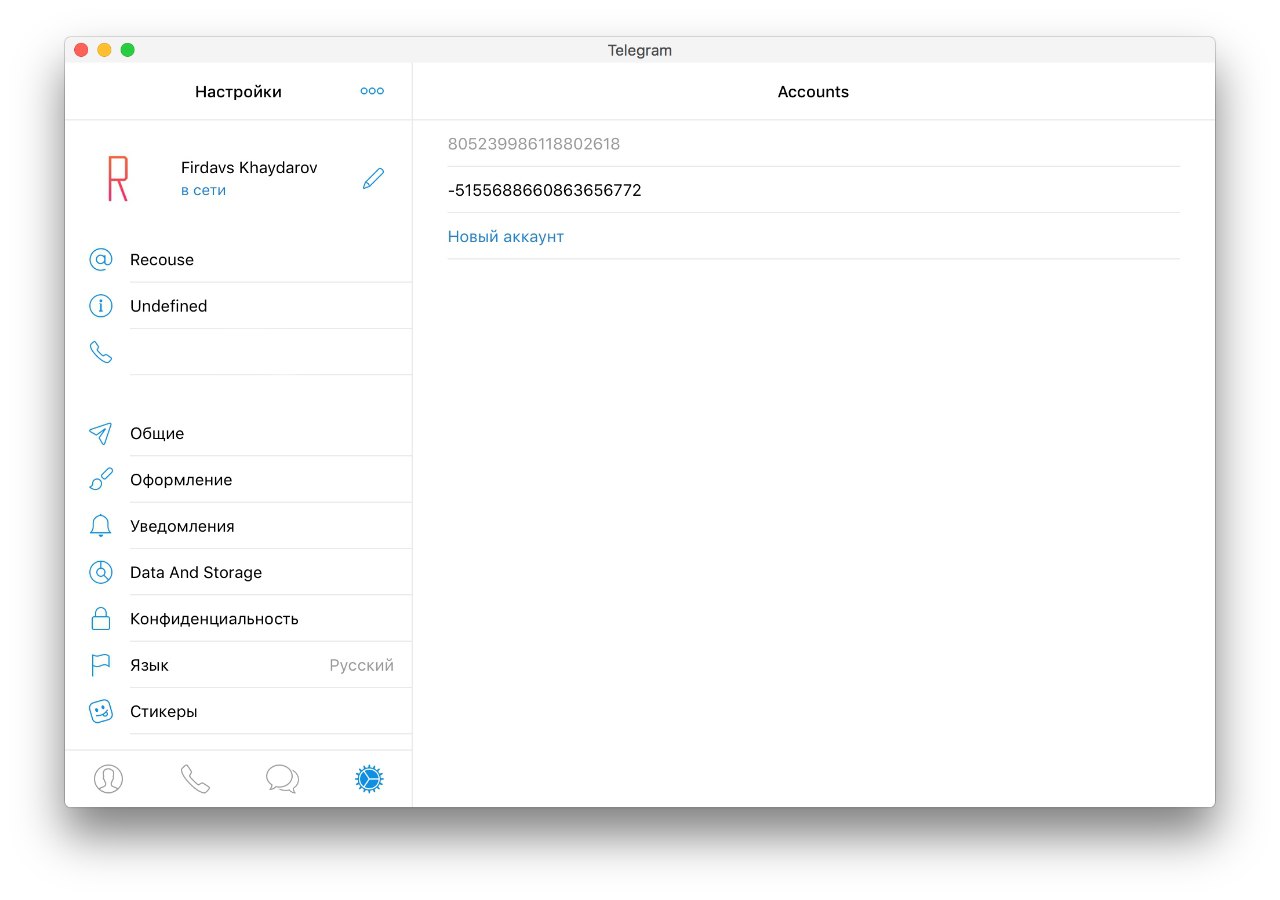Viewport: 1280px width, 900px height.
Task: Select account -5155688660863656772
Action: click(x=813, y=190)
